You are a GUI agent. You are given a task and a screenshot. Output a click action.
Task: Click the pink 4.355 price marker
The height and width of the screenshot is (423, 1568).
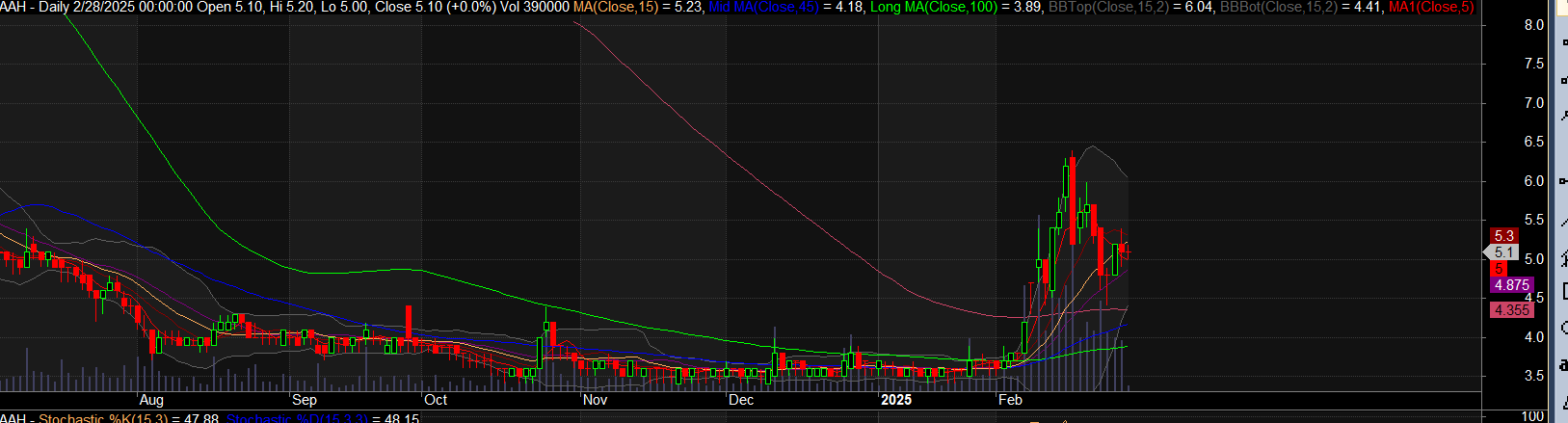(x=1511, y=309)
